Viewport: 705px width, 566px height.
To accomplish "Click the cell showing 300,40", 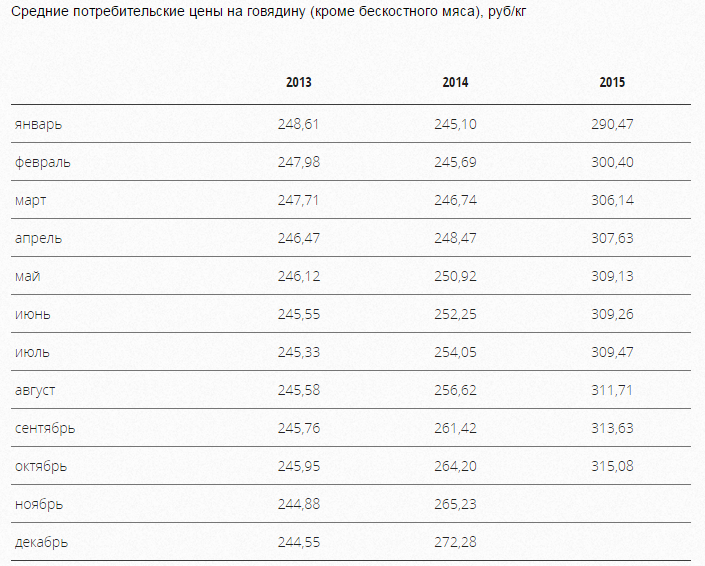I will (612, 162).
